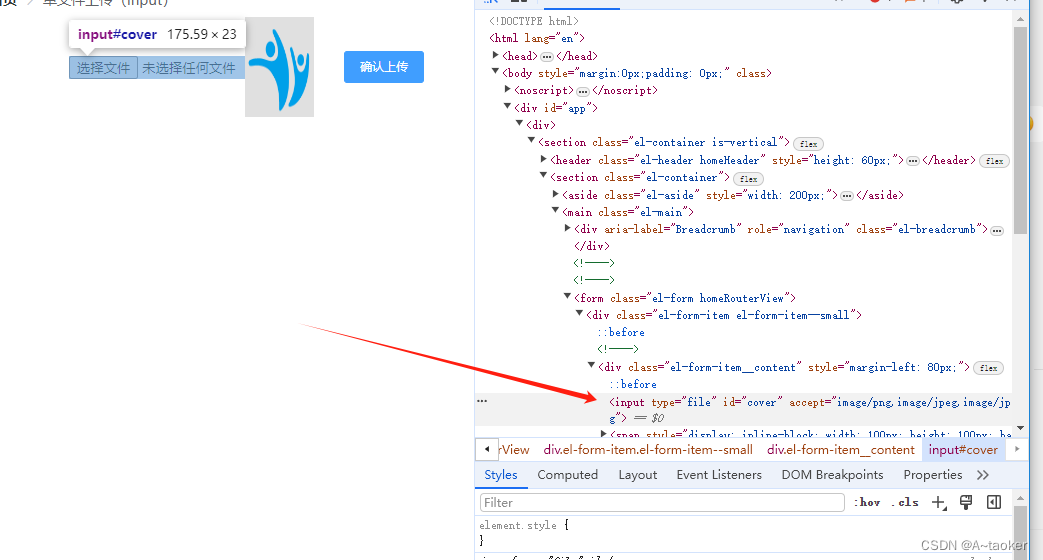Click the paint roller rendering emulation icon
The height and width of the screenshot is (560, 1043).
966,503
